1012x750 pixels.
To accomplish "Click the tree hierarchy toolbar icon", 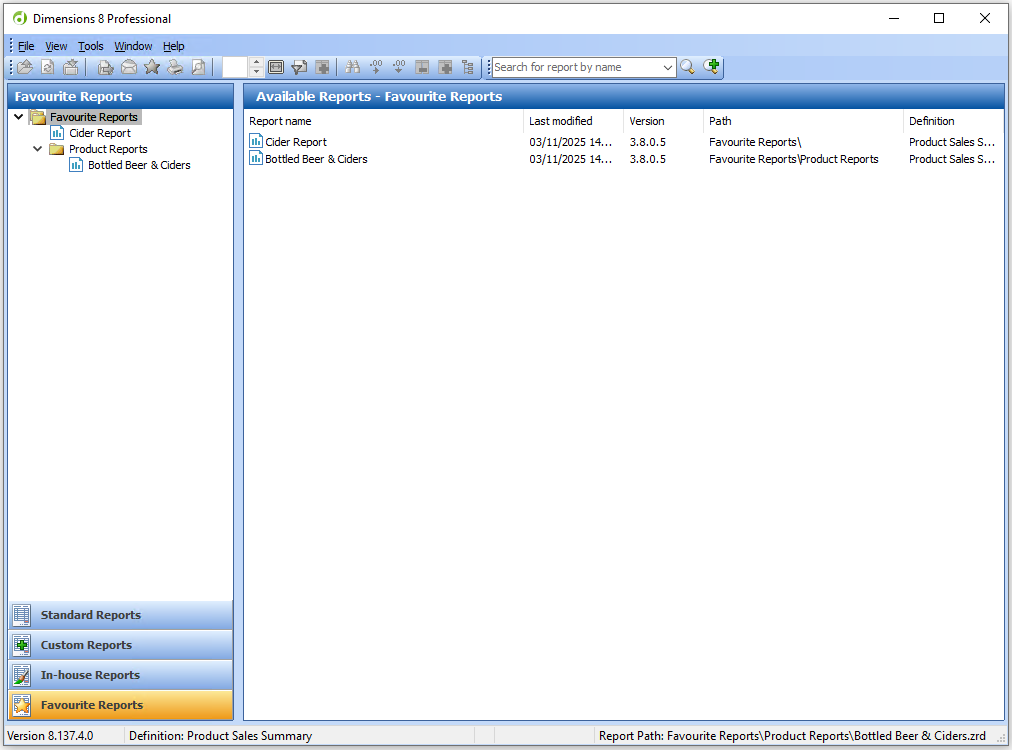I will coord(468,67).
